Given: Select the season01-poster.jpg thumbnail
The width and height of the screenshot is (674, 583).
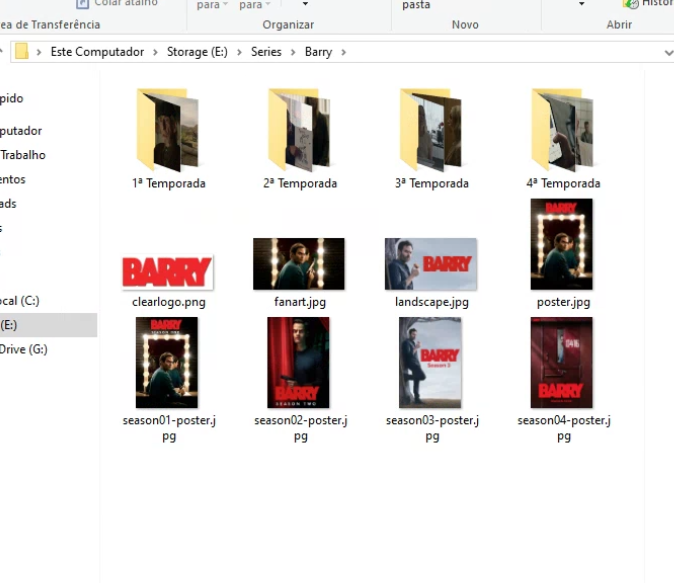Looking at the screenshot, I should [x=167, y=362].
